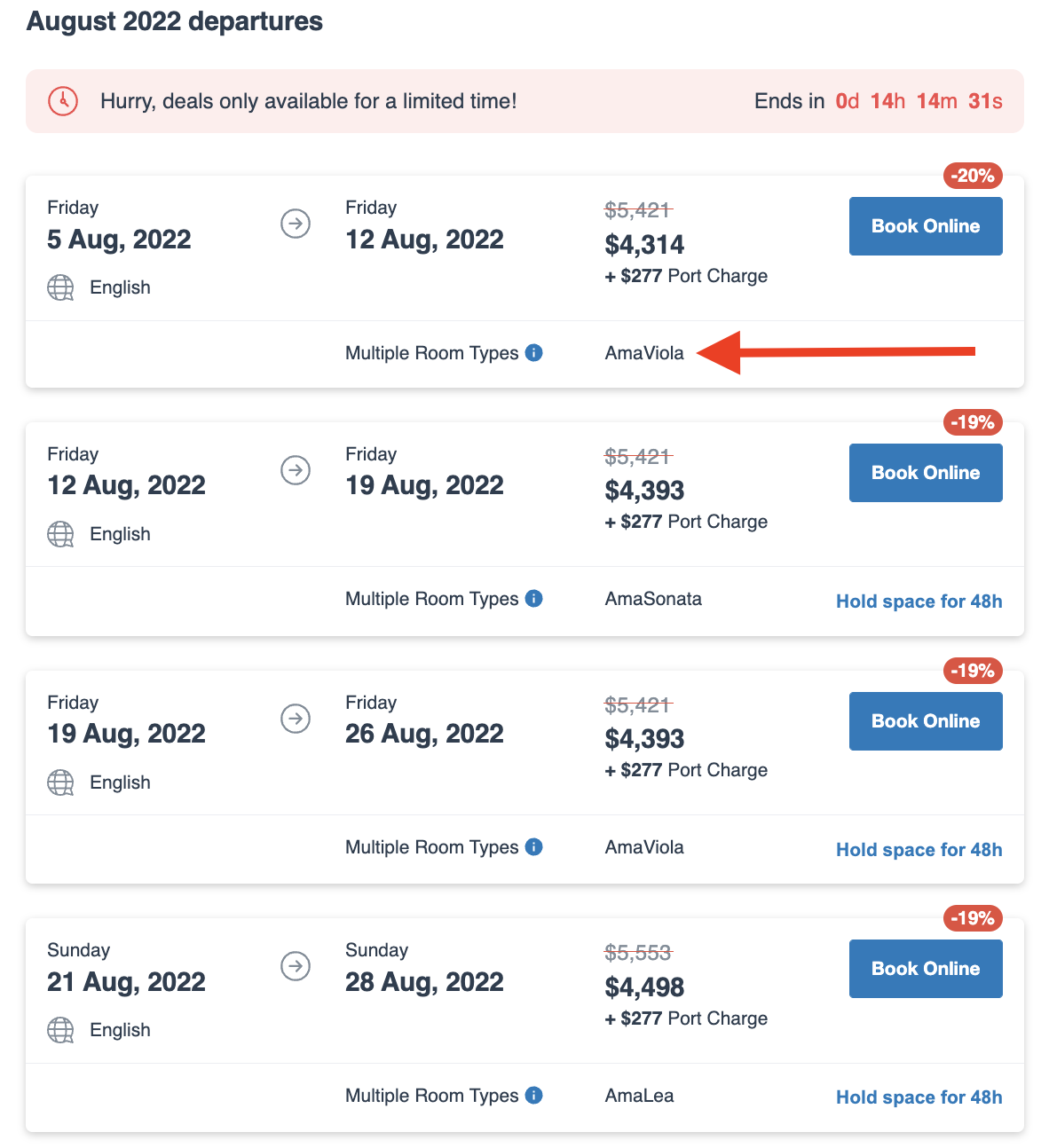Screen dimensions: 1049x1148
Task: Book Online the 19 Aug departure
Action: (x=926, y=721)
